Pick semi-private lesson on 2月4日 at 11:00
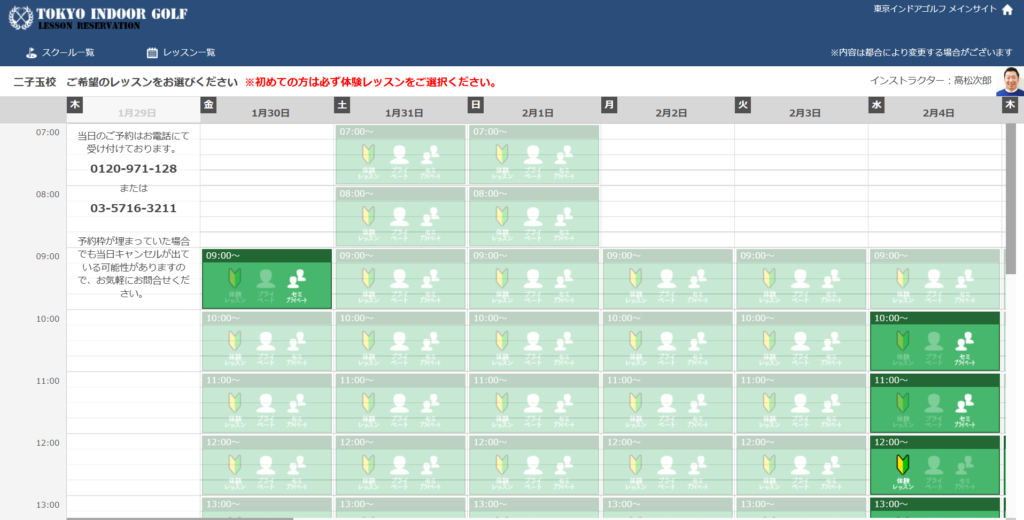Screen dimensions: 1024x520 (963, 408)
